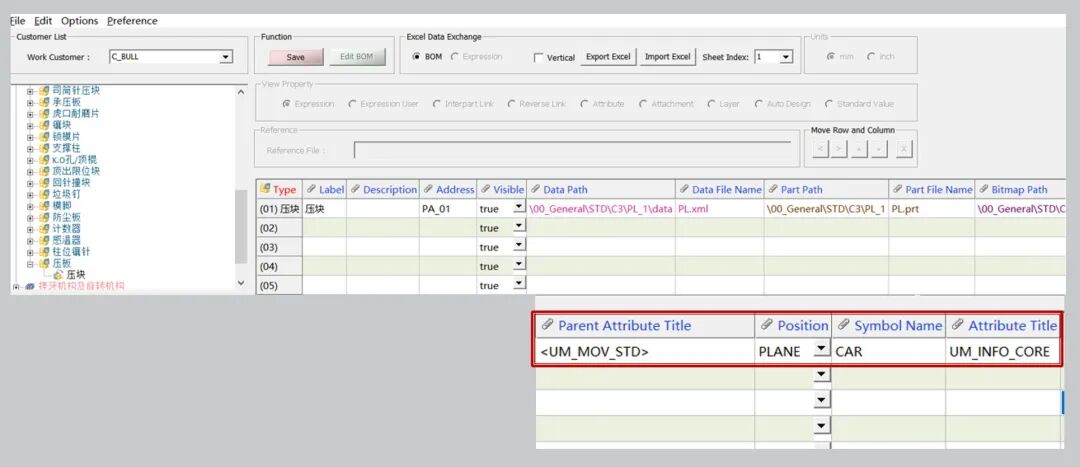Expand the 锁模片 tree node
Viewport: 1080px width, 467px height.
[x=30, y=136]
